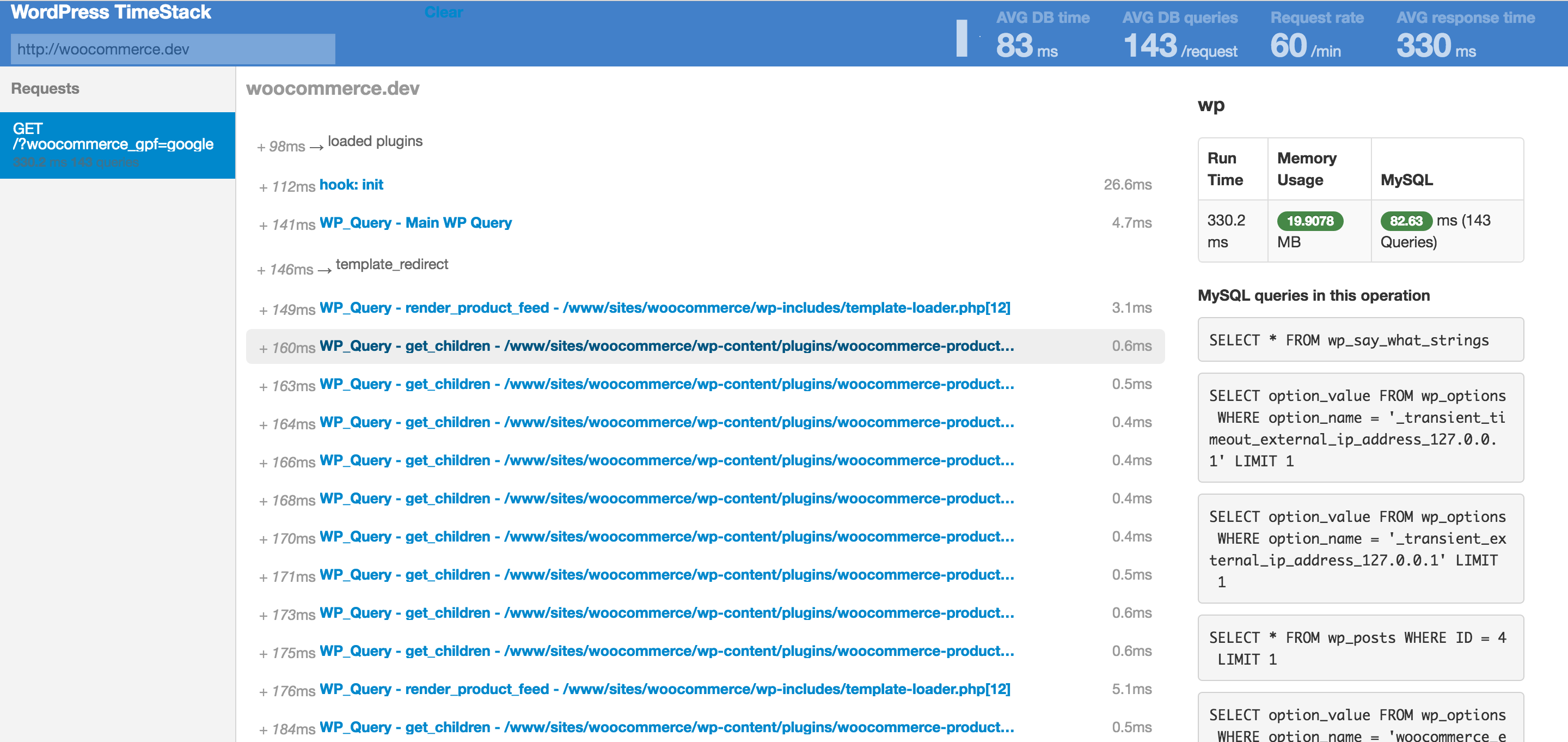Image resolution: width=1568 pixels, height=742 pixels.
Task: Click the 5.1ms duration value
Action: [x=1131, y=689]
